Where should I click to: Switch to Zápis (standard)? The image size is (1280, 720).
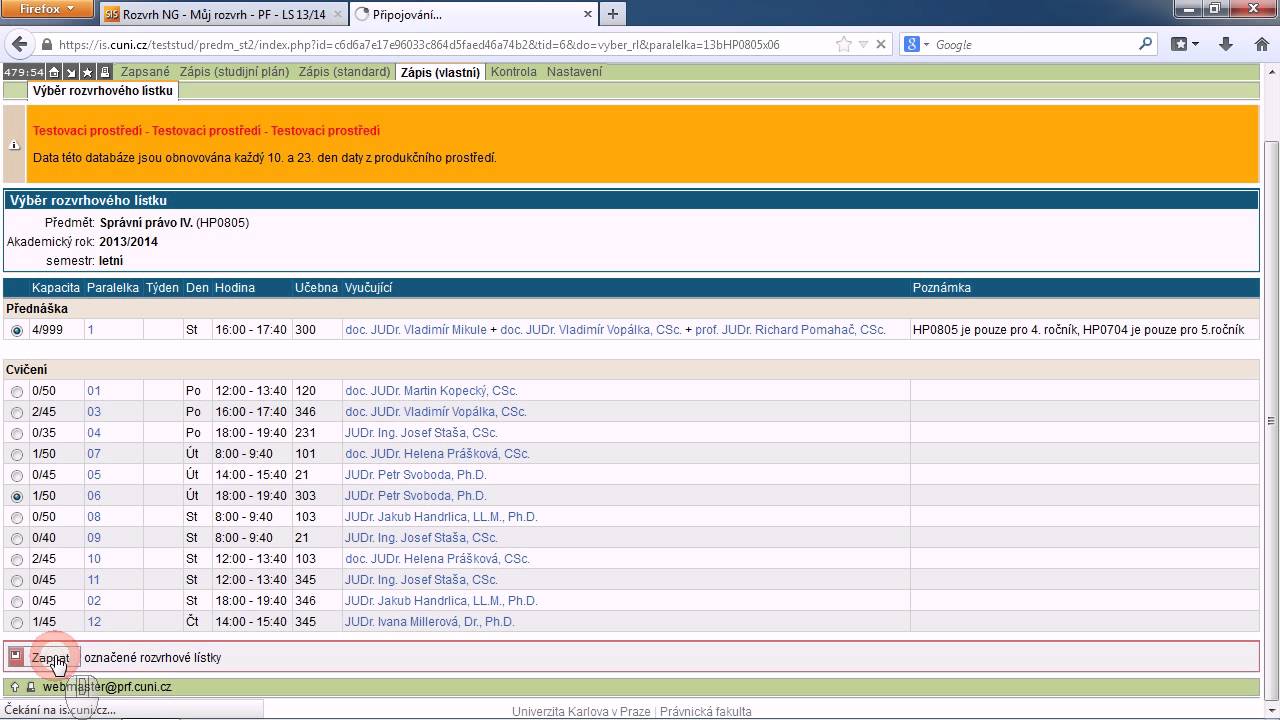(344, 72)
